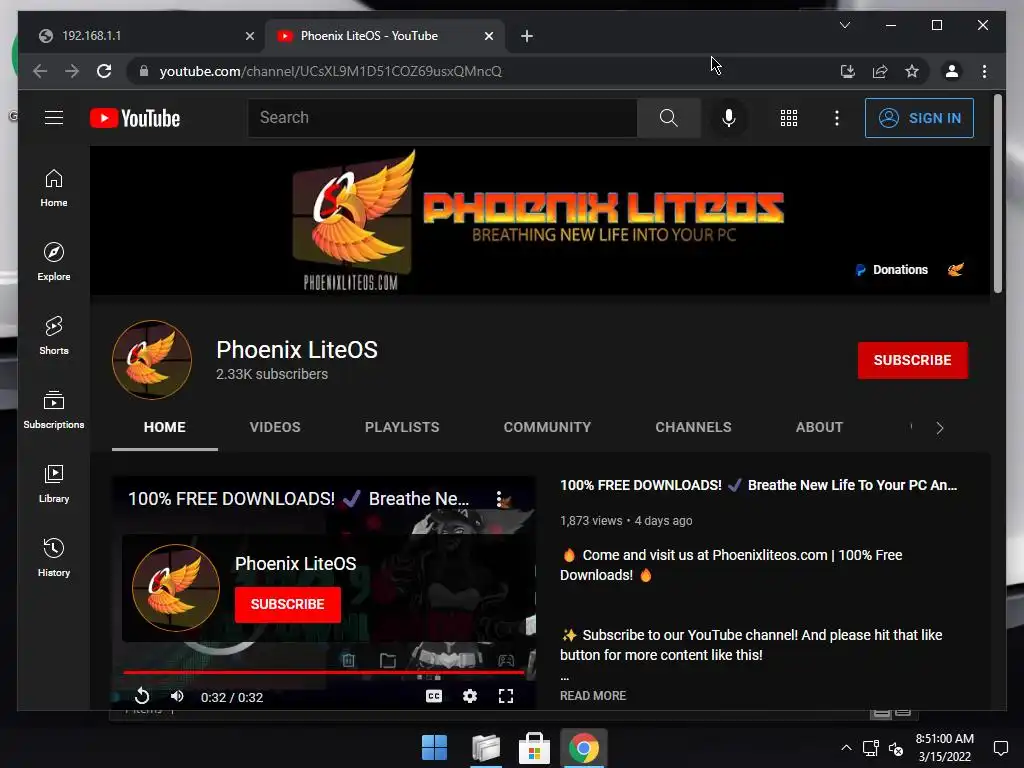
Task: Open YouTube settings three-dot menu
Action: click(837, 118)
